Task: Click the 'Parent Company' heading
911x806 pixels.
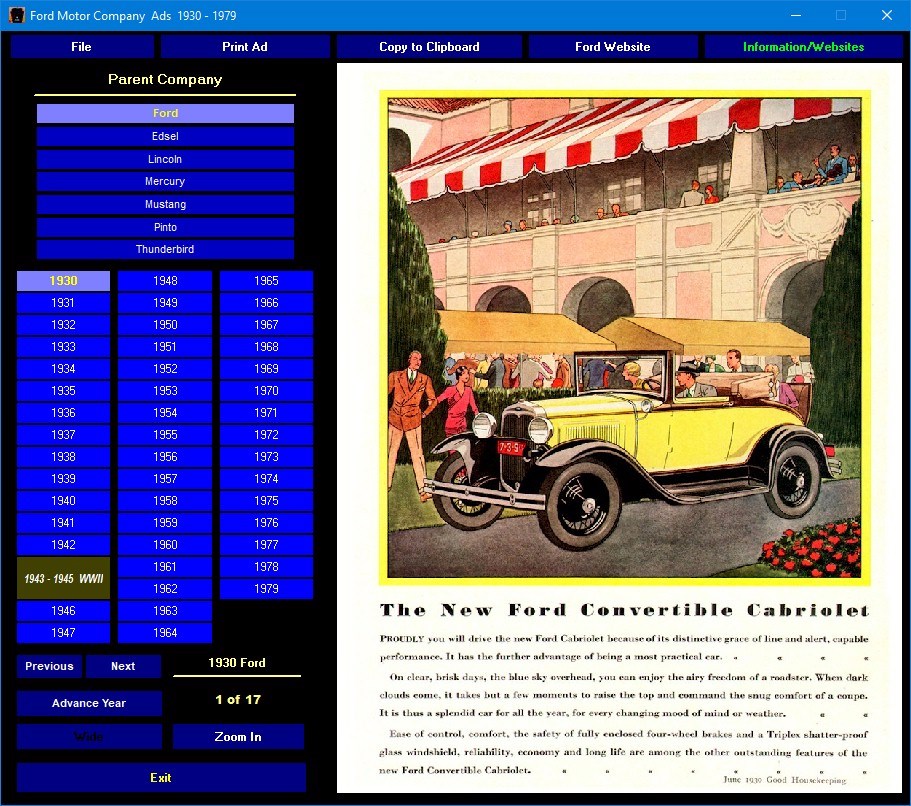Action: [165, 80]
